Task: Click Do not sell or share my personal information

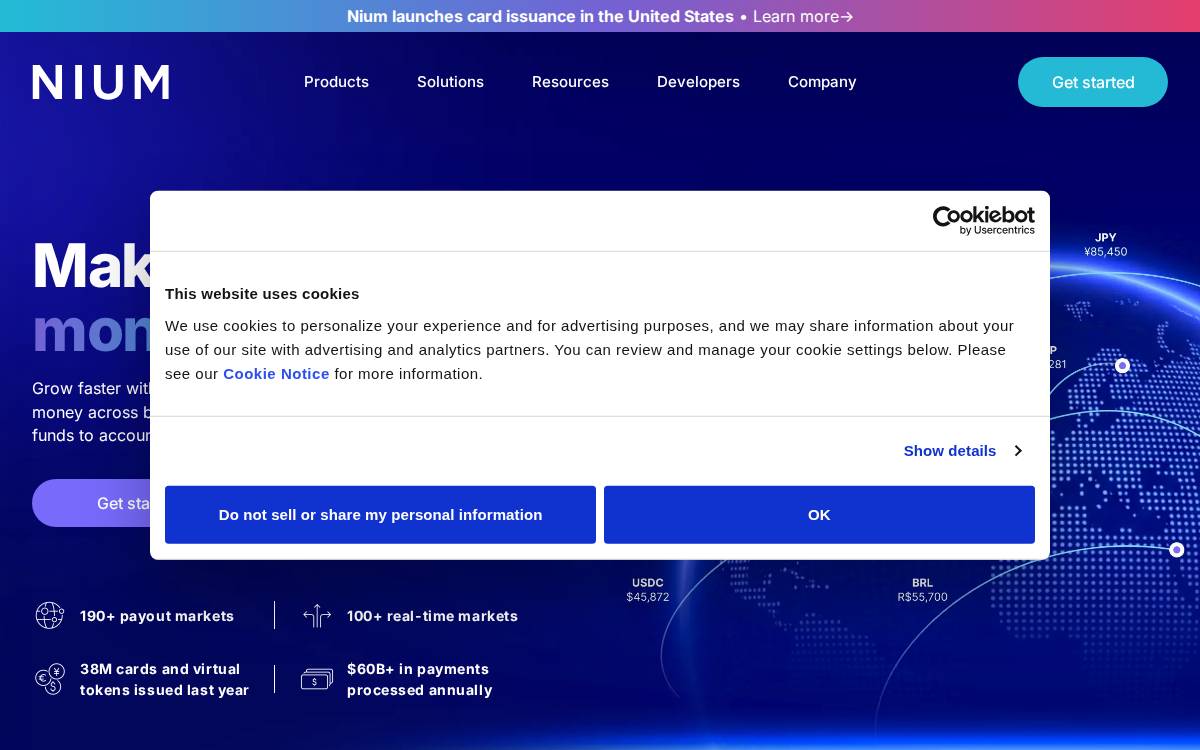Action: [x=380, y=515]
